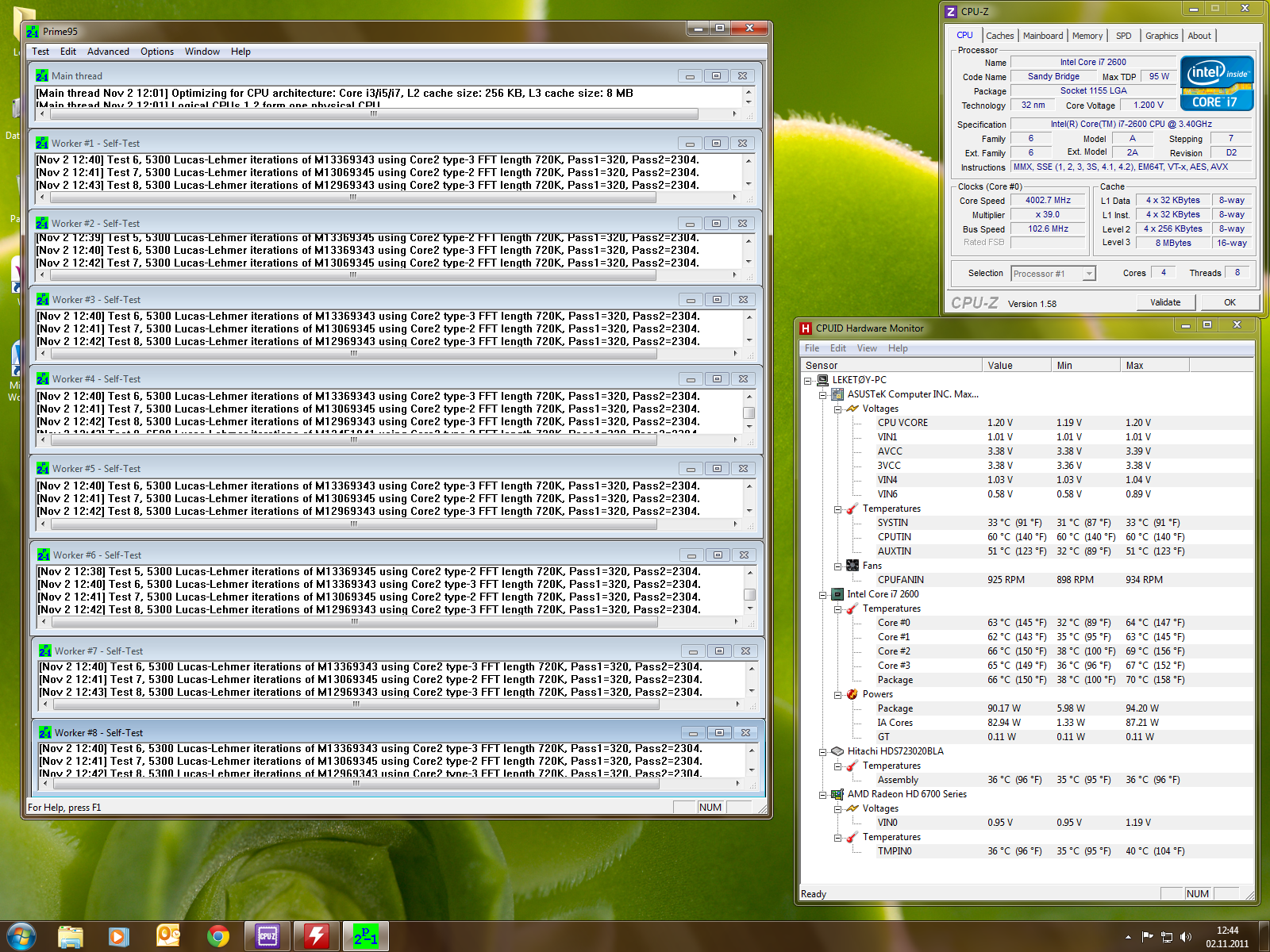Open the Edit menu in Prime95

coord(68,52)
